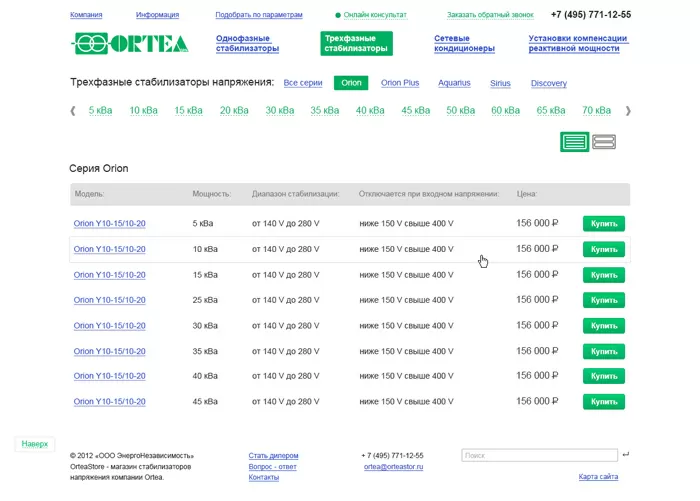Select the Sirius series tab

tap(500, 83)
